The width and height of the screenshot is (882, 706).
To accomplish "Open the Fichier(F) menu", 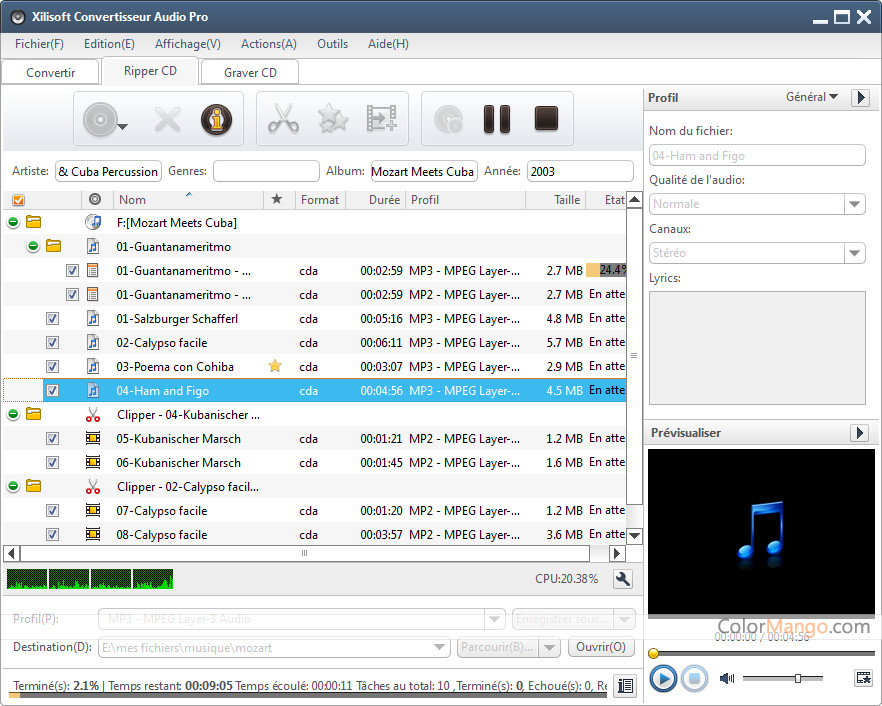I will pos(39,44).
